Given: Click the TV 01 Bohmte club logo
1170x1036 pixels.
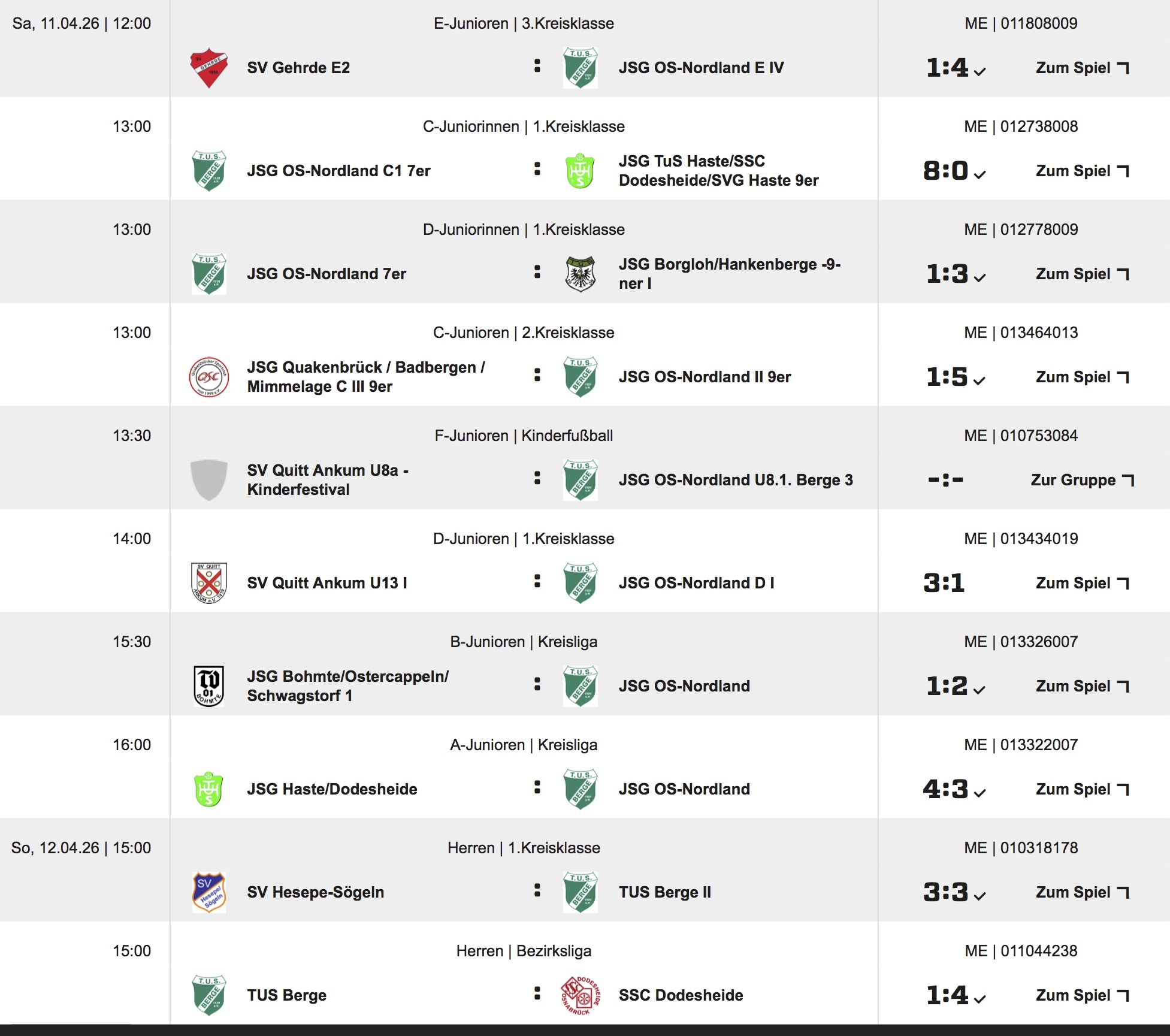Looking at the screenshot, I should click(208, 686).
